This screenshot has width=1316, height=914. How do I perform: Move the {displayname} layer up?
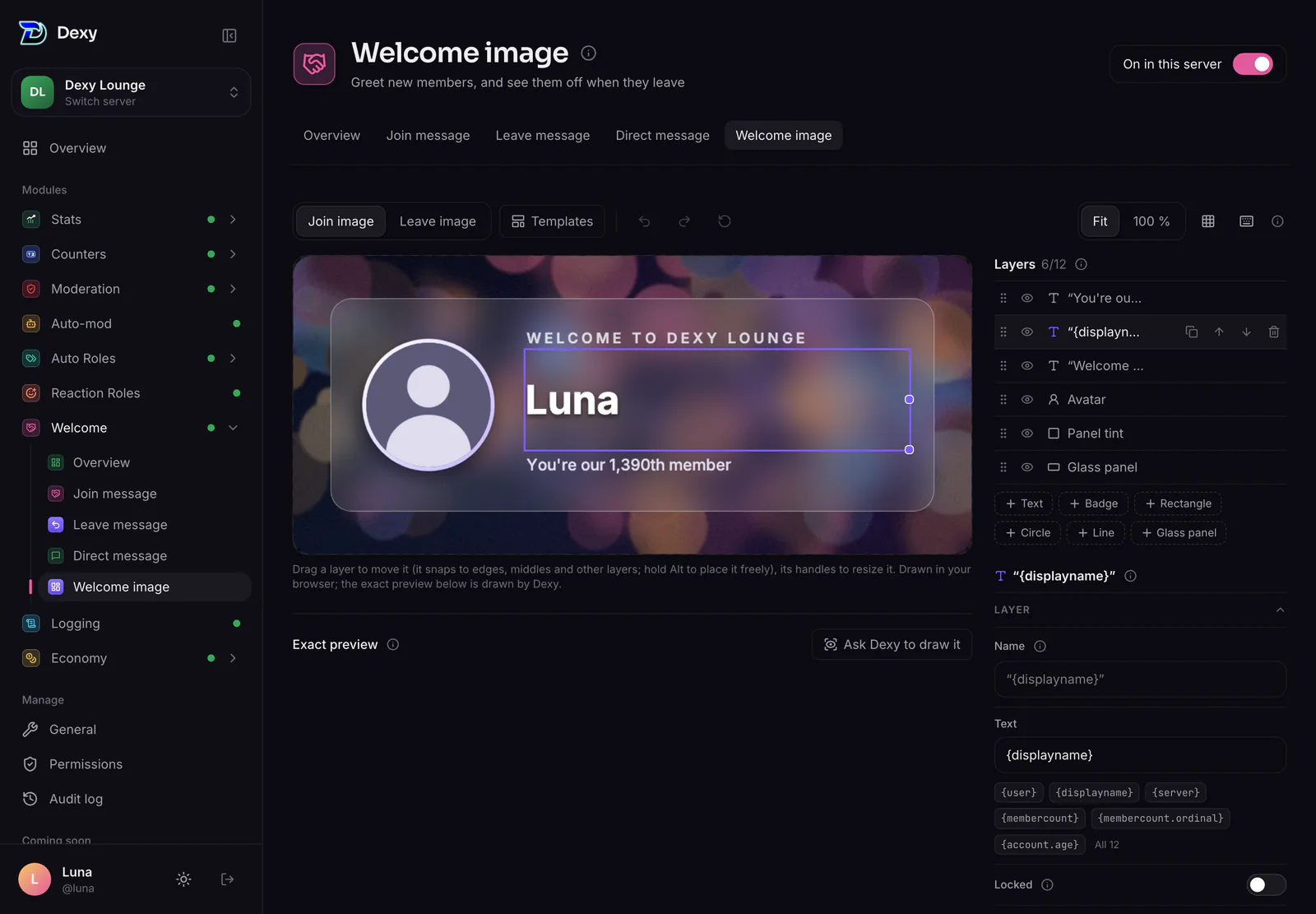click(x=1219, y=332)
